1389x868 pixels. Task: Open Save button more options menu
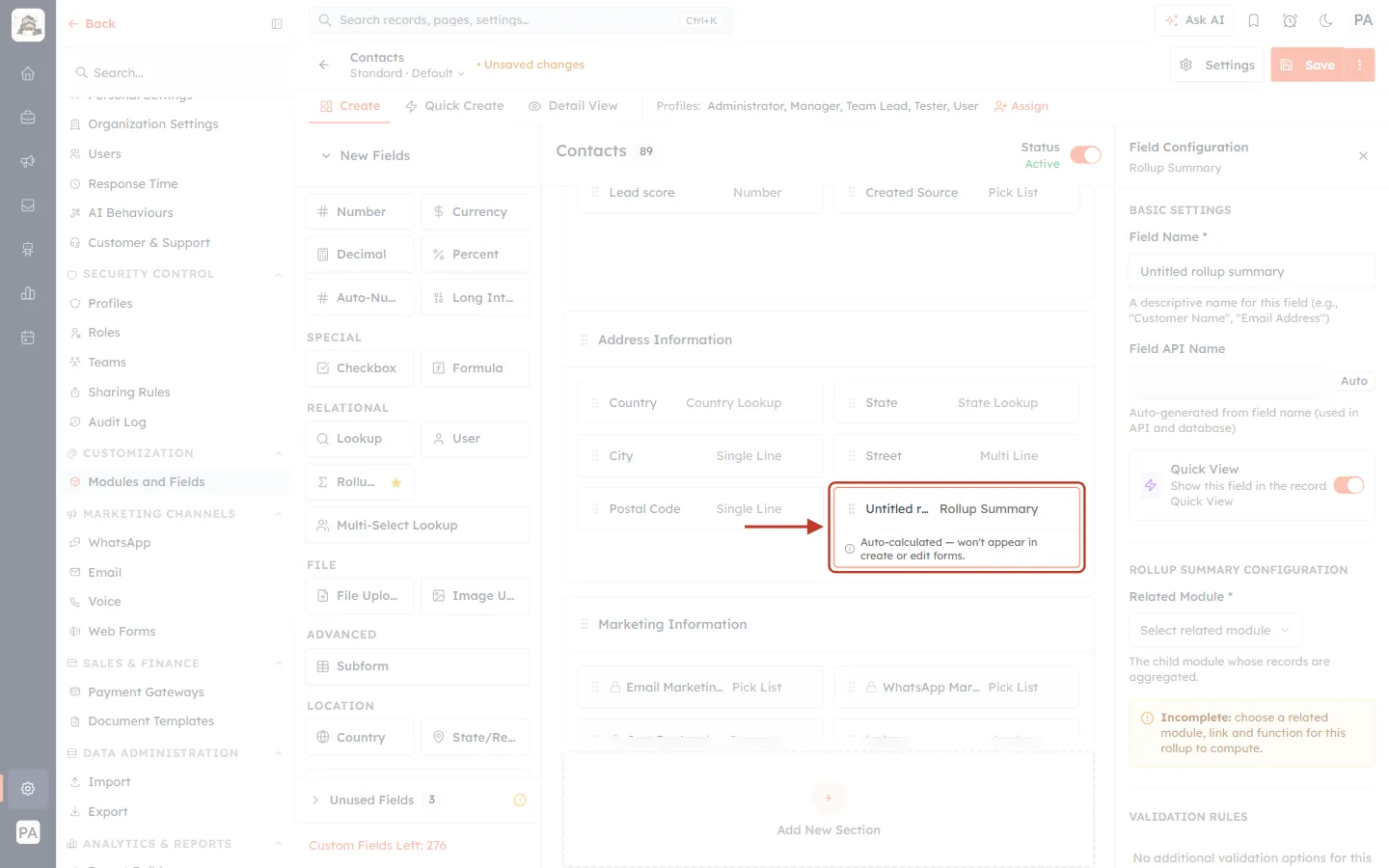pyautogui.click(x=1359, y=65)
